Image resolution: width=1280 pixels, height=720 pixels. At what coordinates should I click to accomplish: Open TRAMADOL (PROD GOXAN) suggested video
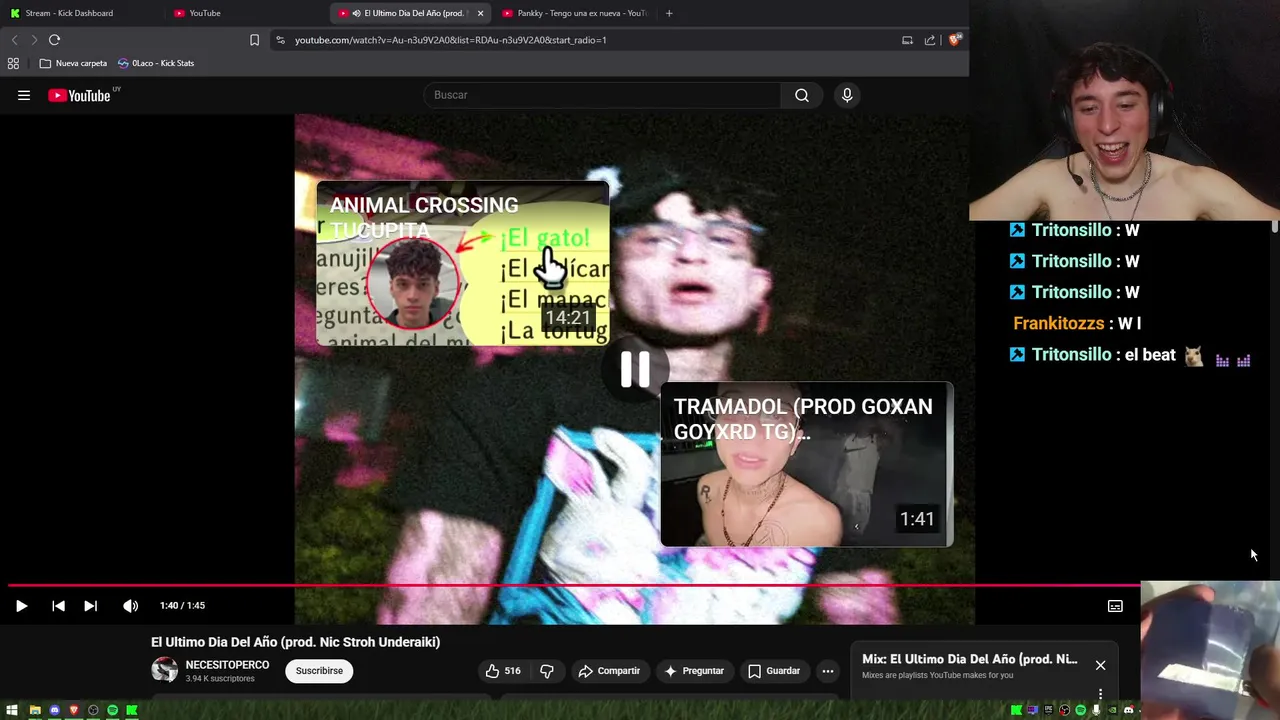tap(806, 464)
